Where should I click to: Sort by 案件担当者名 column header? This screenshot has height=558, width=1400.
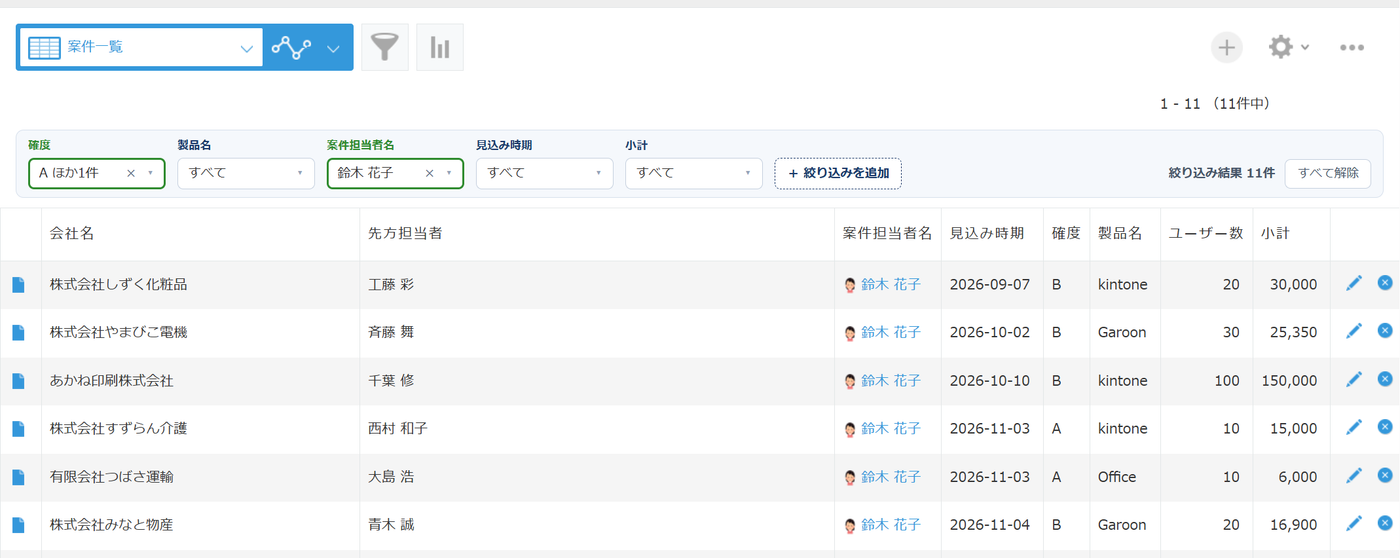click(888, 234)
